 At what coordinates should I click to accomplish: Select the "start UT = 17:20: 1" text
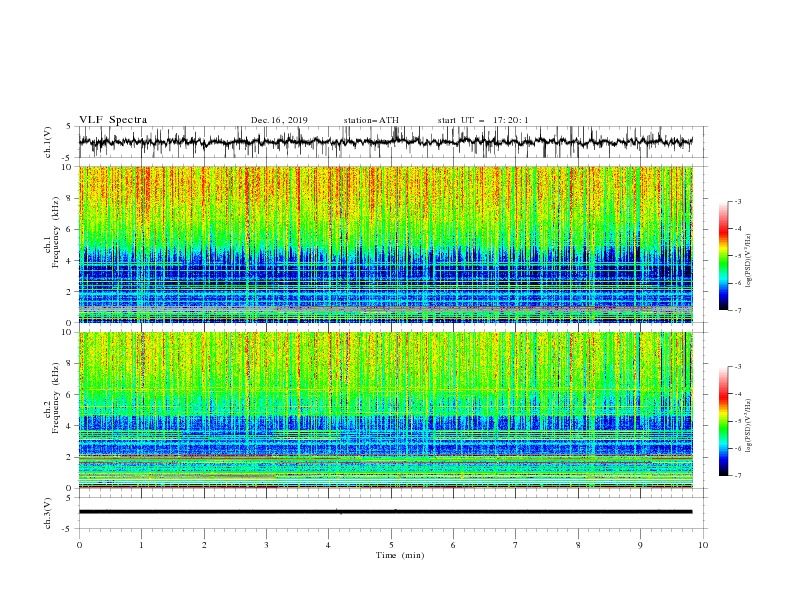click(x=483, y=120)
